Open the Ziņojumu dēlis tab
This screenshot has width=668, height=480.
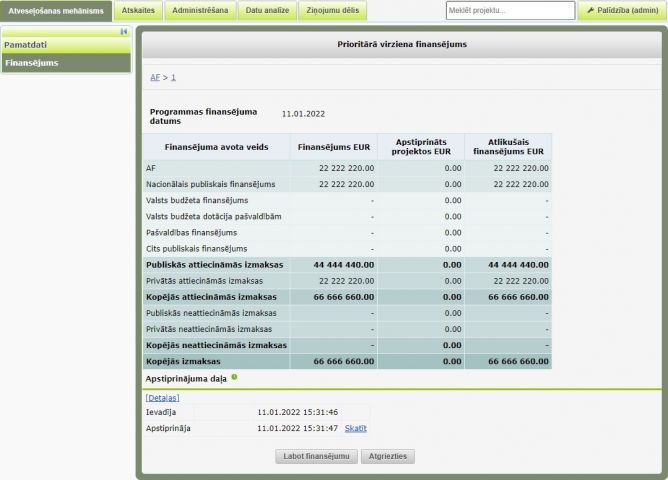[332, 11]
